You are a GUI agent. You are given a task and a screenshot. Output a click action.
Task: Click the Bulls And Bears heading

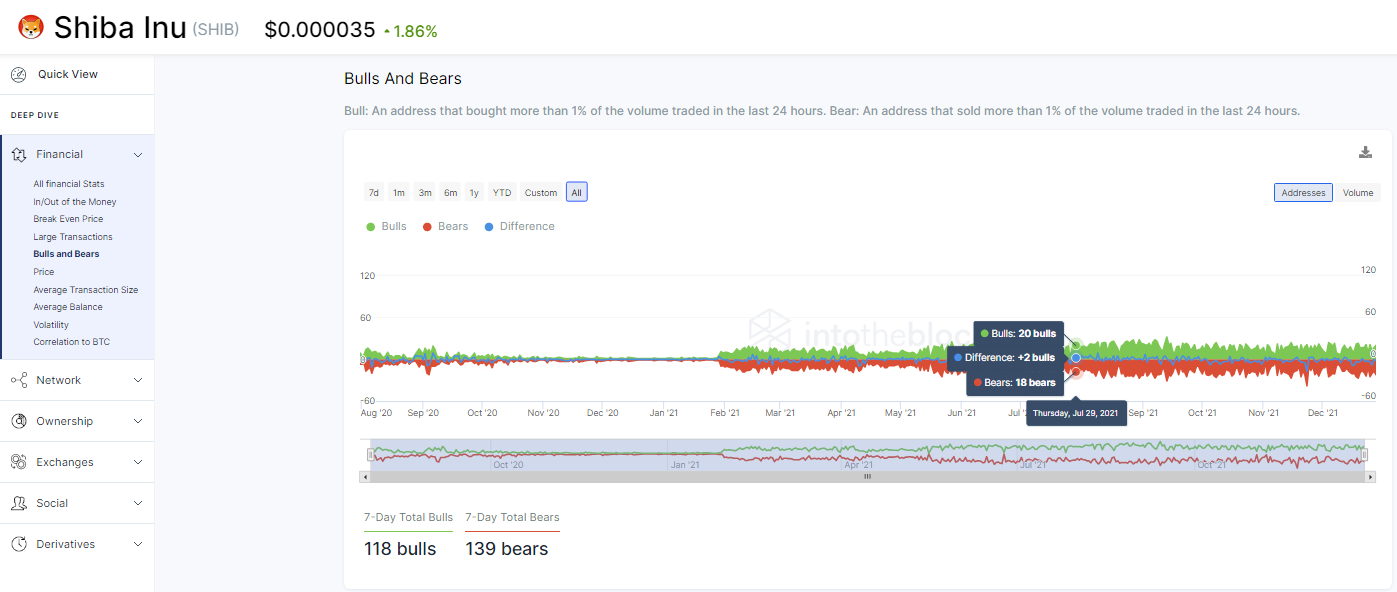pyautogui.click(x=403, y=78)
